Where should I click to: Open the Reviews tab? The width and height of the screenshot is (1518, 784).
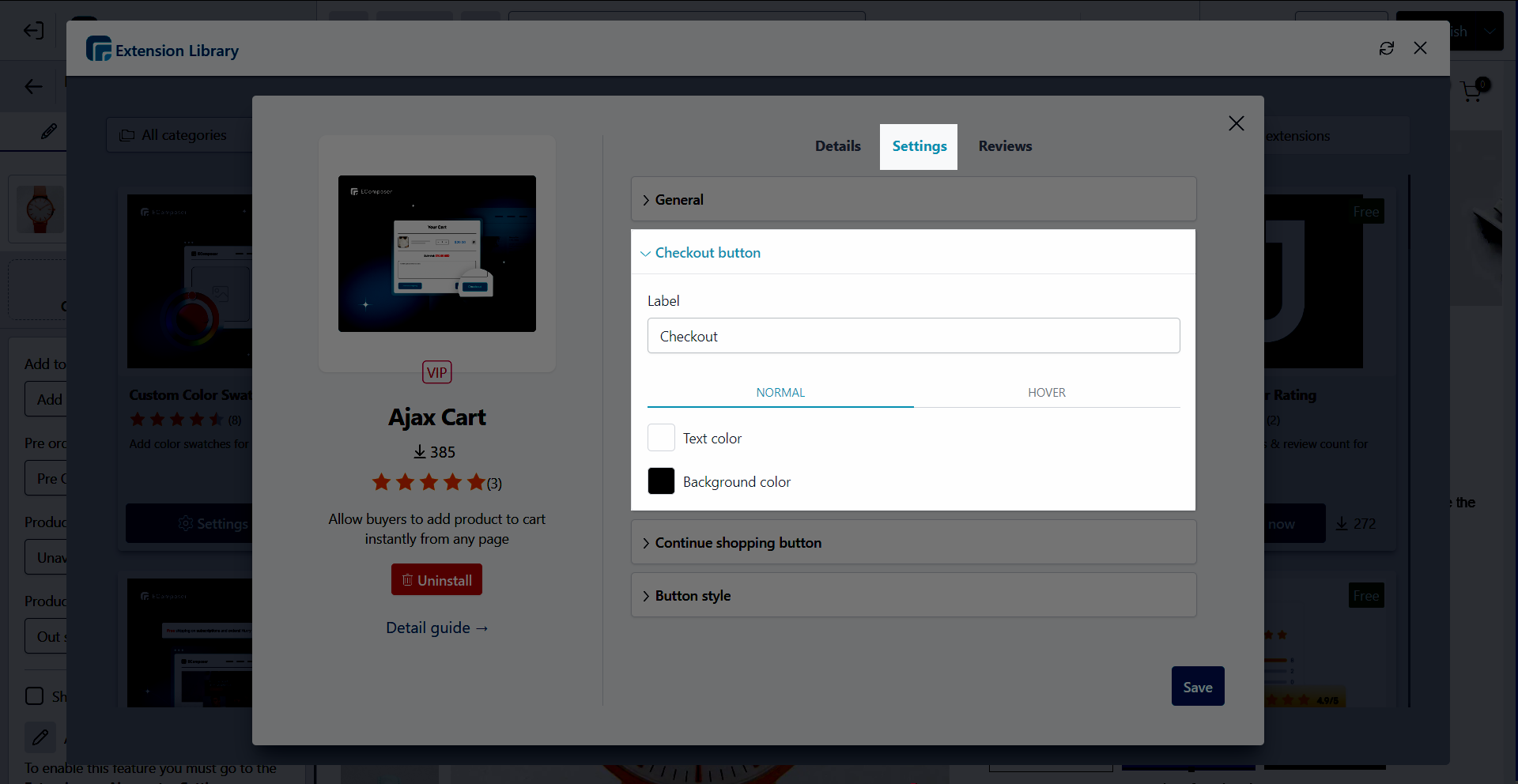tap(1005, 146)
